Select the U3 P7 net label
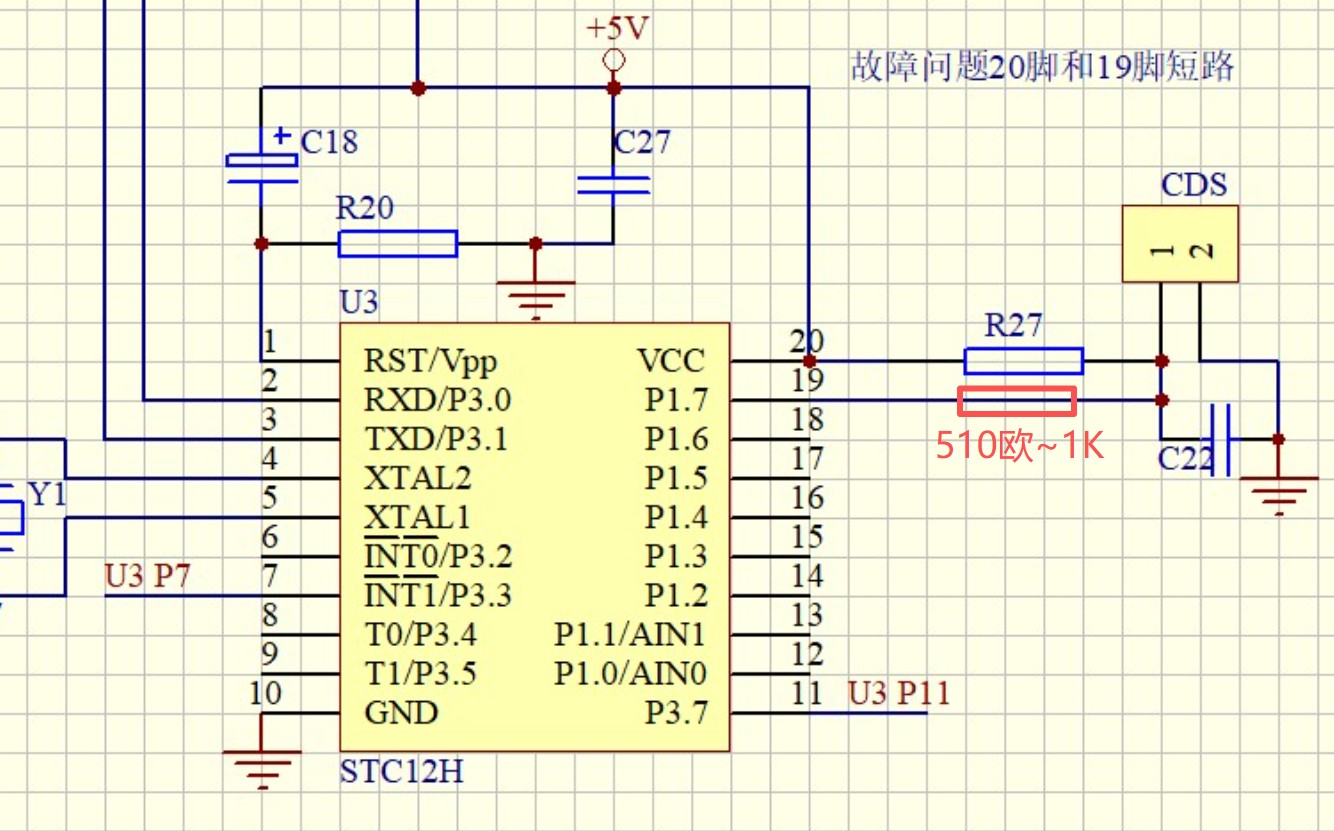Viewport: 1334px width, 831px height. click(x=147, y=577)
